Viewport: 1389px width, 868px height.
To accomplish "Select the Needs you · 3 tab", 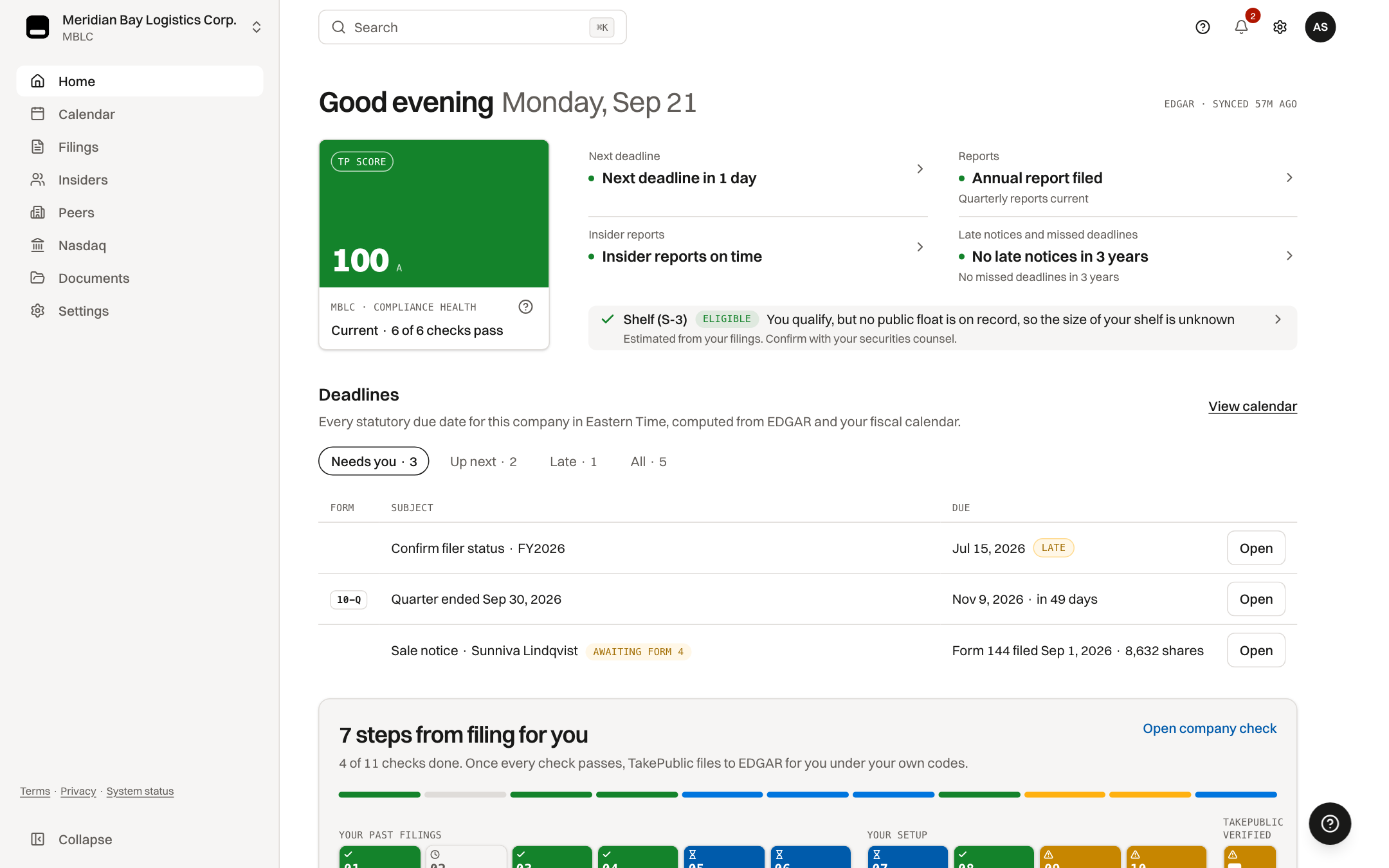I will pyautogui.click(x=374, y=461).
